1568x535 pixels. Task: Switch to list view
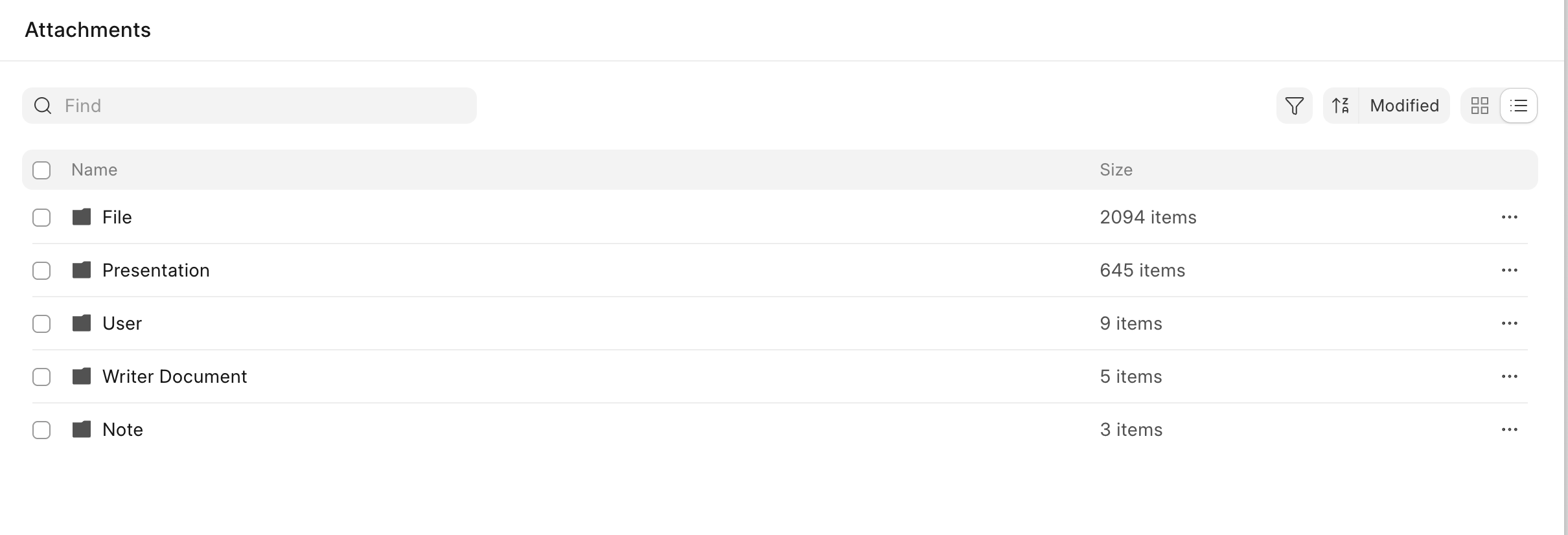1519,106
